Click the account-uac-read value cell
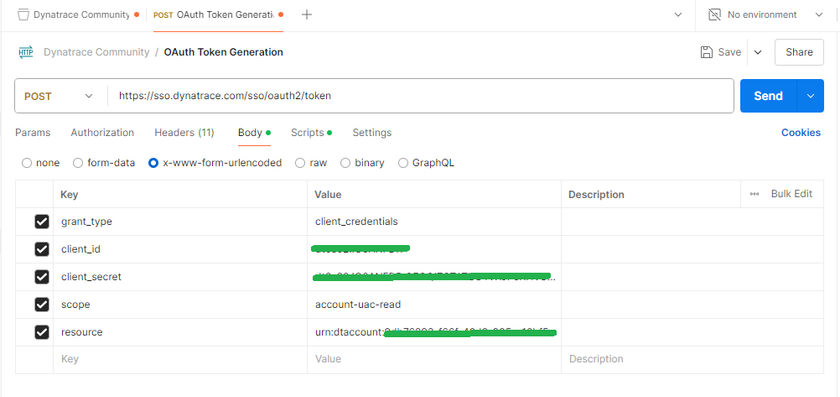 (x=434, y=304)
